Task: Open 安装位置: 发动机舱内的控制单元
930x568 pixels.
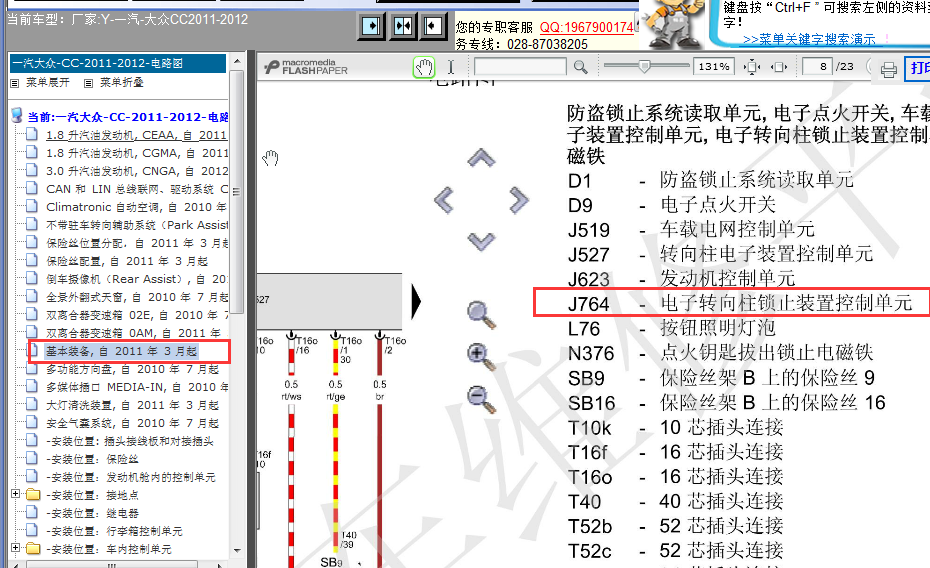Action: pos(130,477)
